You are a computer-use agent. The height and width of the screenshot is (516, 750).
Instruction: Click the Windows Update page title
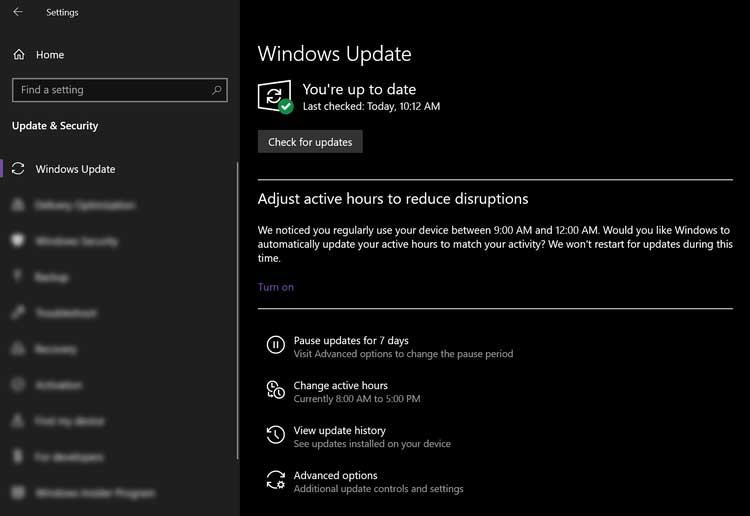pos(334,54)
